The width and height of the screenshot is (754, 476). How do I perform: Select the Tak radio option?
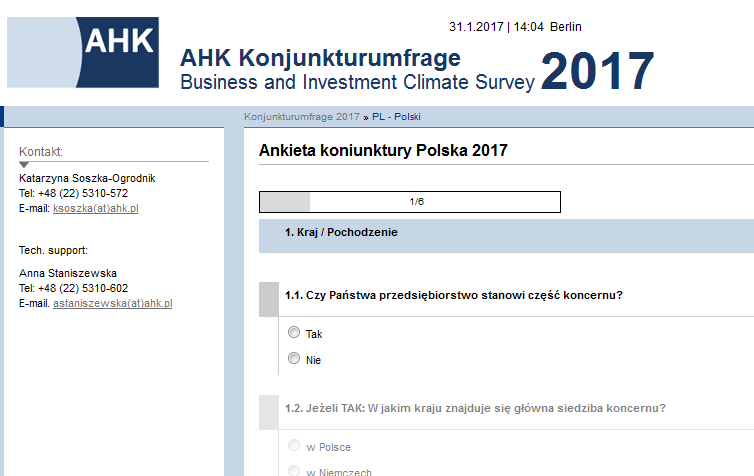pos(294,333)
